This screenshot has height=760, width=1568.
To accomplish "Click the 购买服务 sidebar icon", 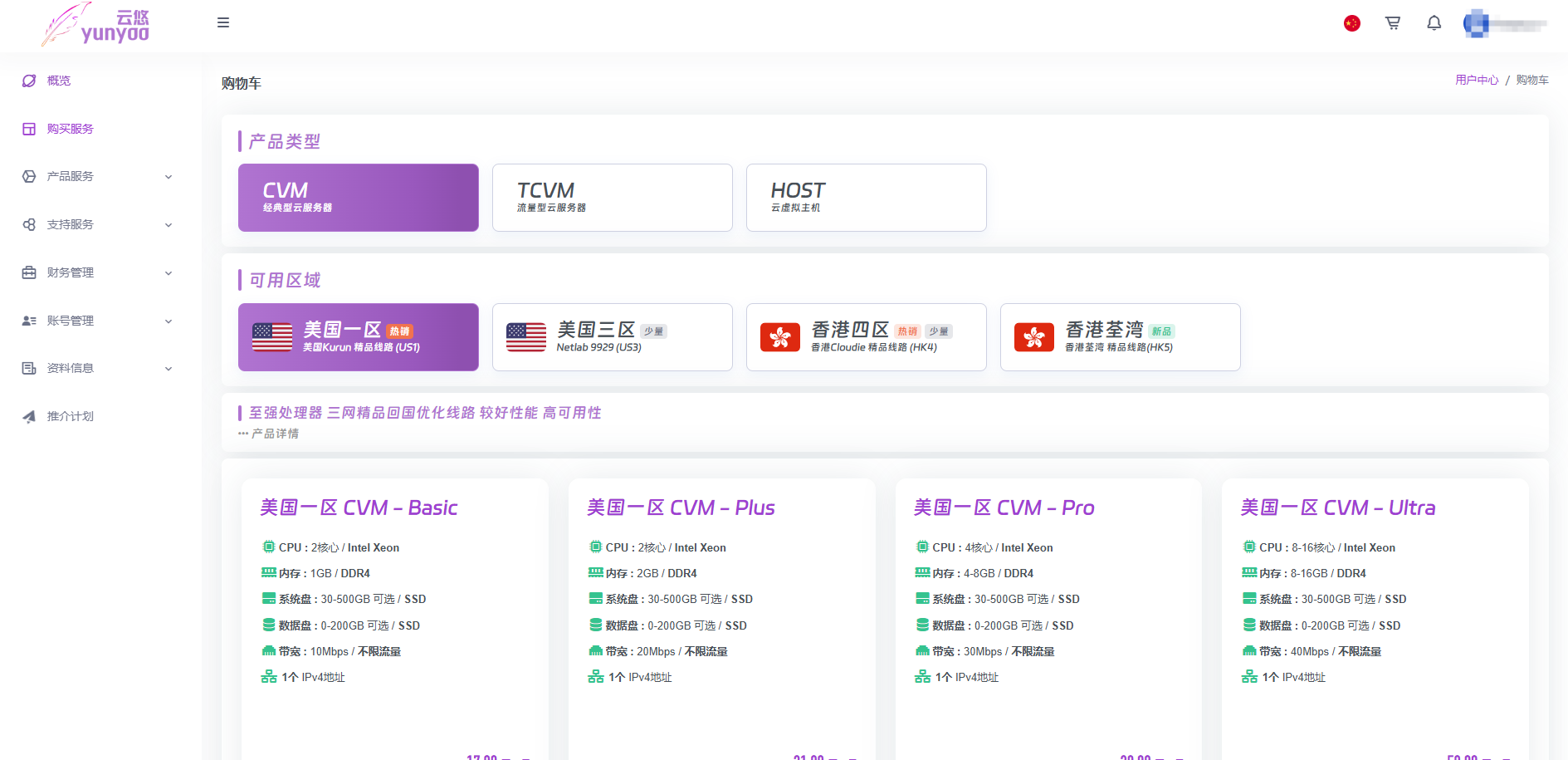I will [x=29, y=129].
